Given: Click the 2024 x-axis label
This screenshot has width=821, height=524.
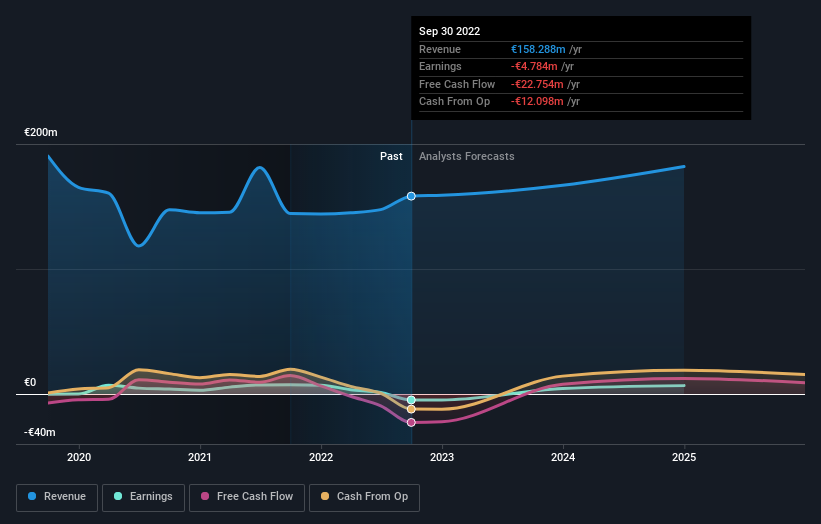Looking at the screenshot, I should [x=563, y=457].
